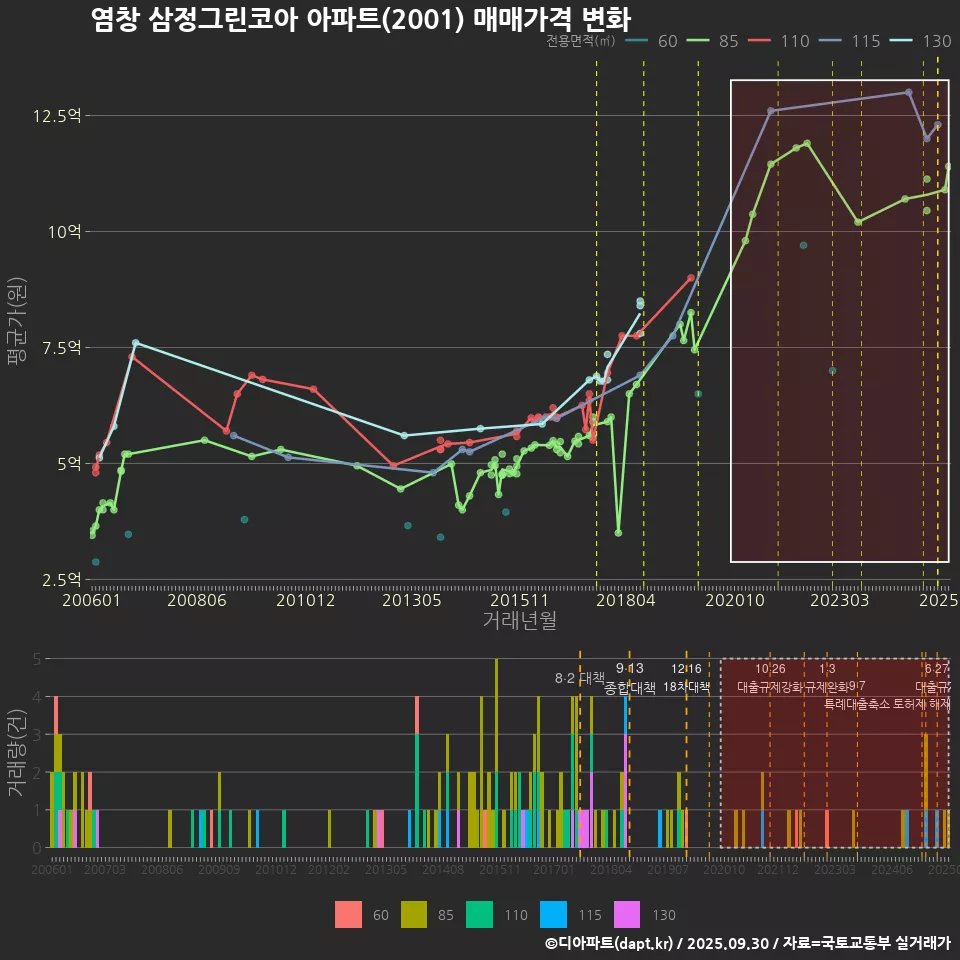960x960 pixels.
Task: Click the 9·13 종합대책 annotation label
Action: coord(630,678)
